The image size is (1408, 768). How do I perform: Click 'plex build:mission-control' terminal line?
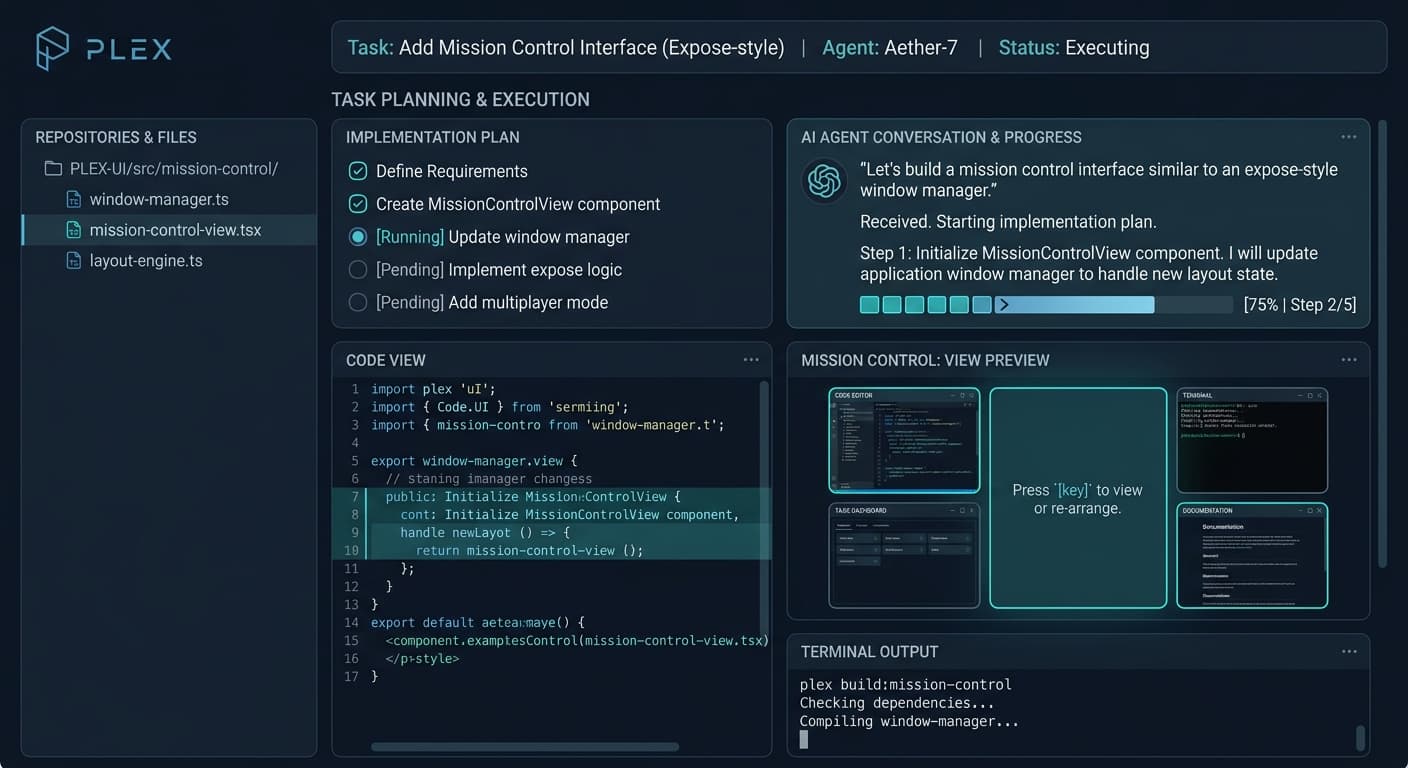tap(906, 685)
